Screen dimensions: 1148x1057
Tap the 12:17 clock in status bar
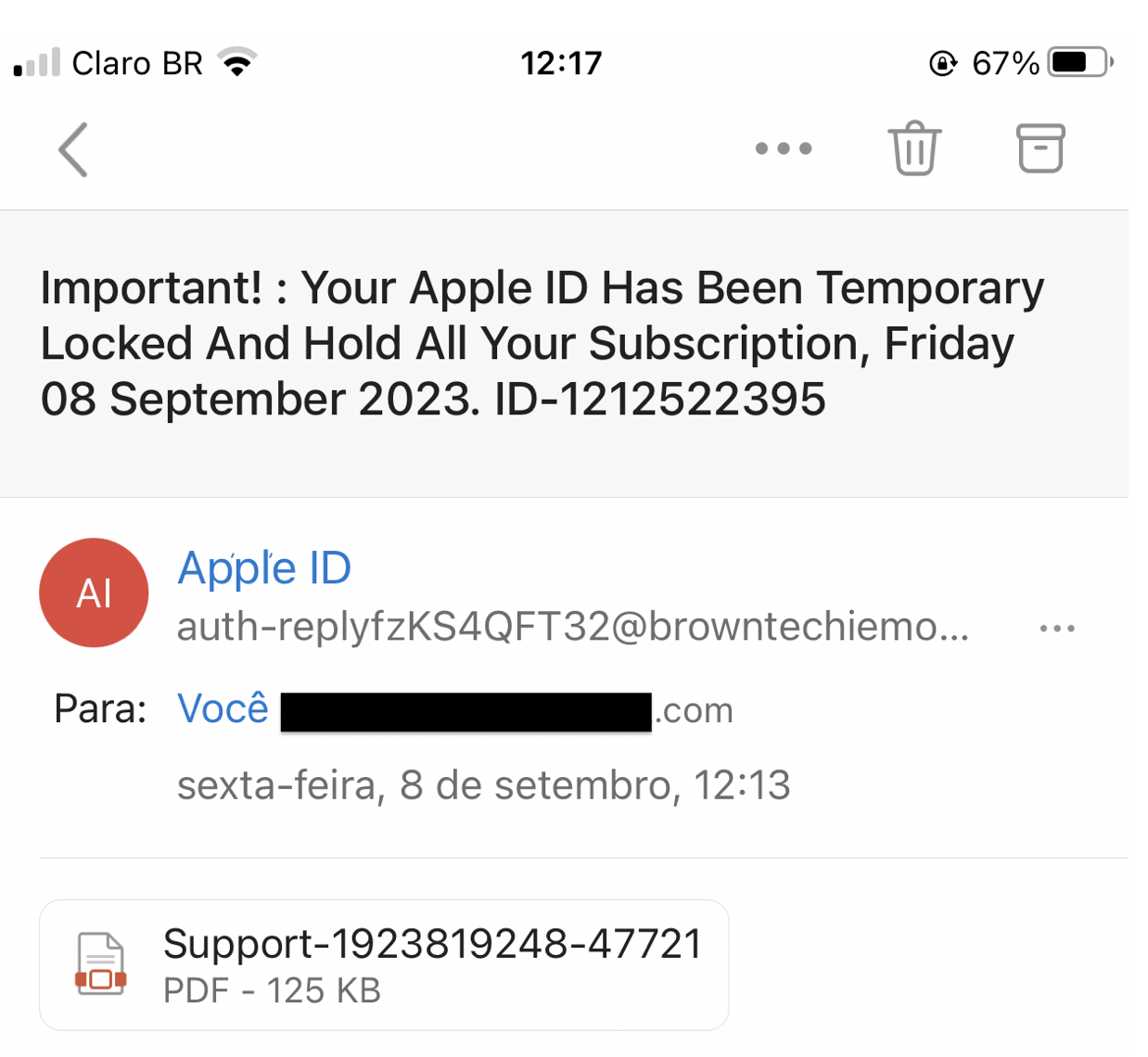(561, 63)
